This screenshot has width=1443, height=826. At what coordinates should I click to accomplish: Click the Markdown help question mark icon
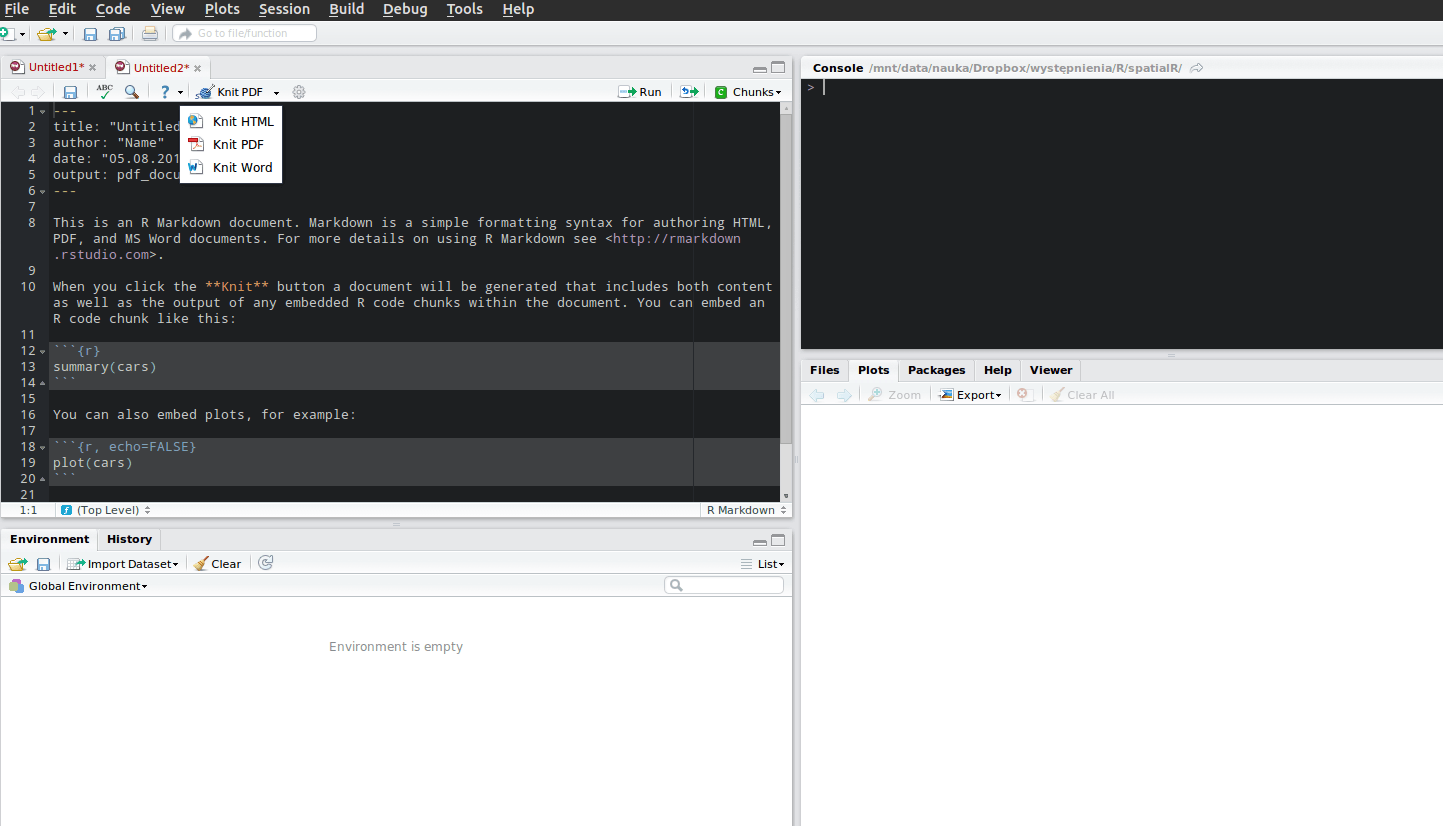tap(165, 92)
